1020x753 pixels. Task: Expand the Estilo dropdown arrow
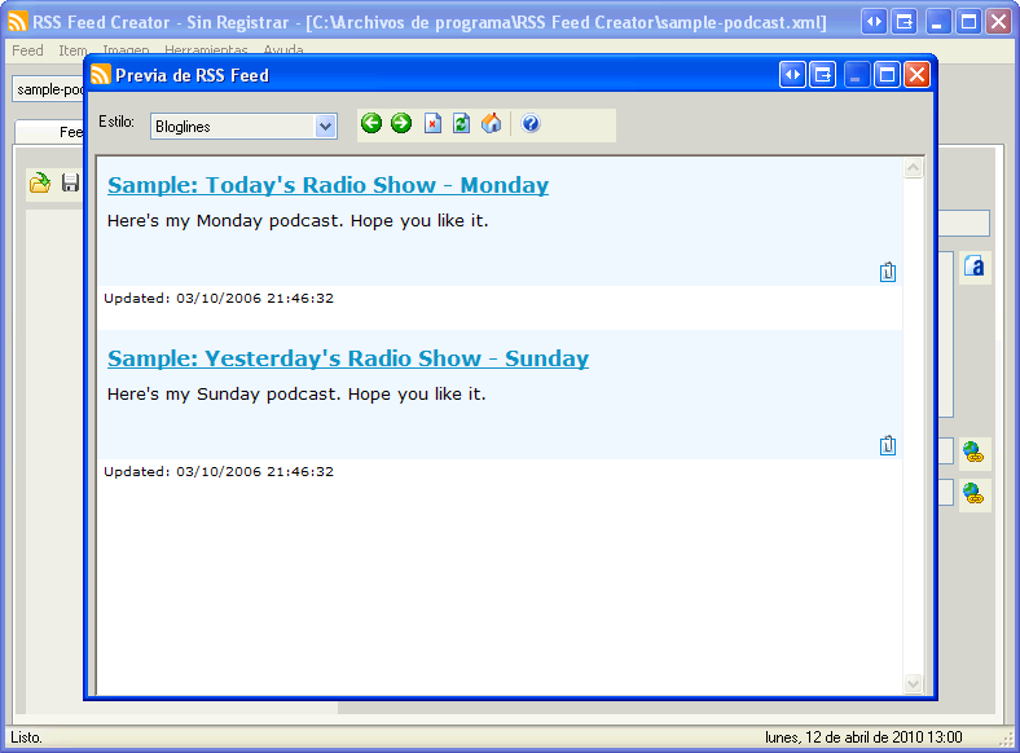point(325,126)
